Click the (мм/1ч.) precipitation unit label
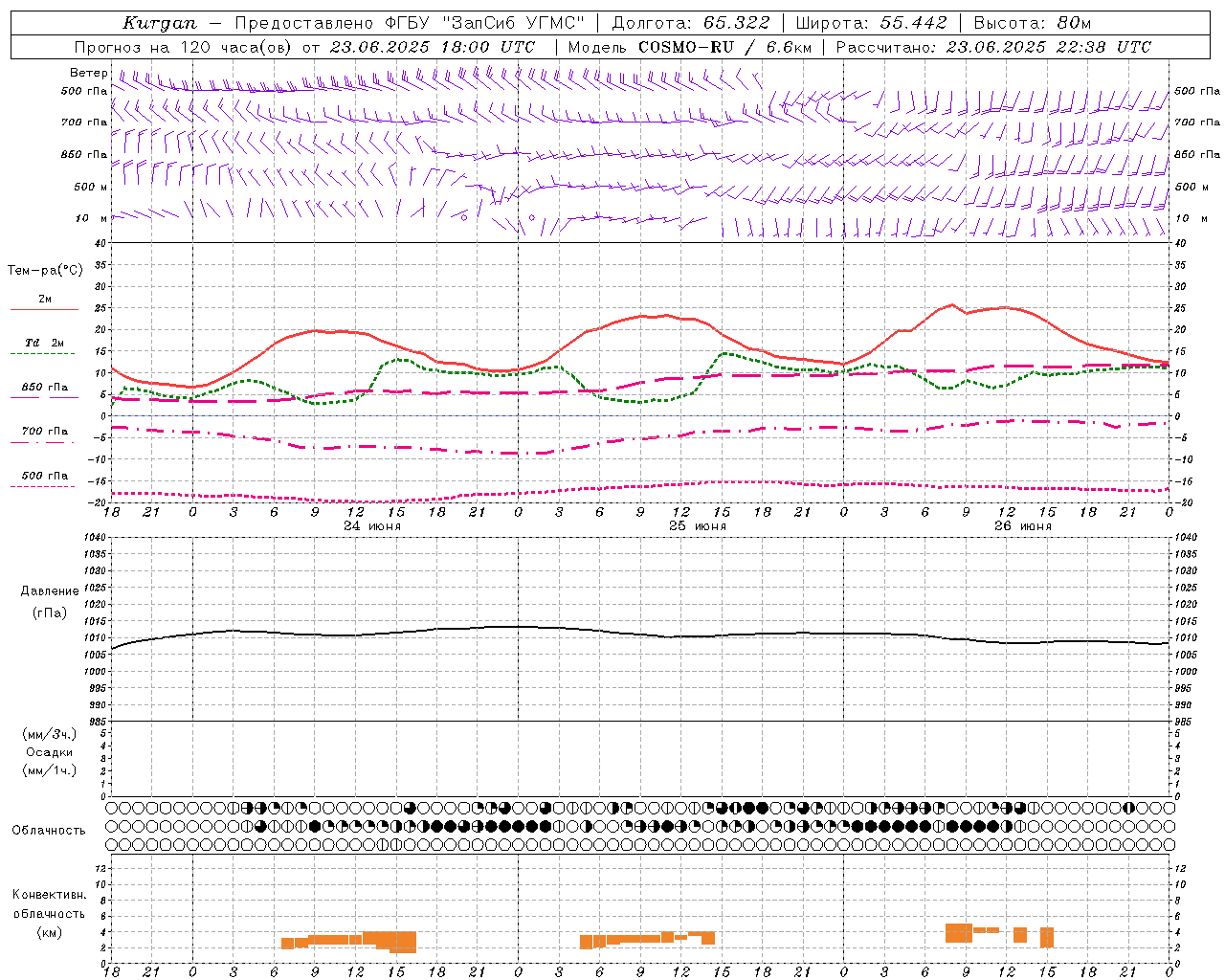Image resolution: width=1225 pixels, height=980 pixels. (50, 770)
